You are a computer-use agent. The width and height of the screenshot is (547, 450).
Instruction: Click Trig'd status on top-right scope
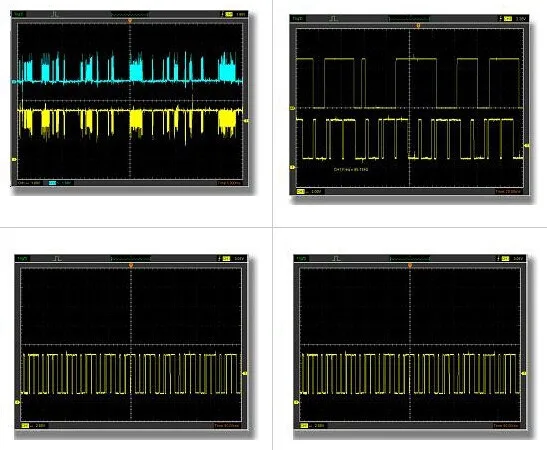tap(298, 18)
